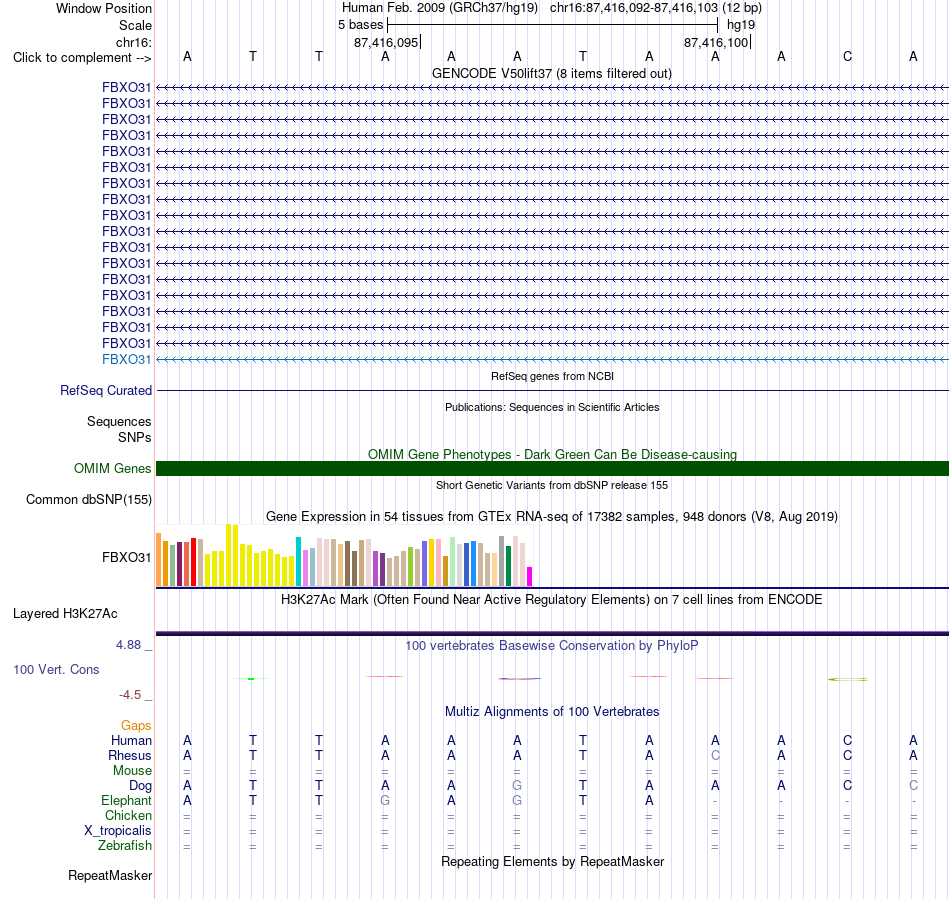Click the Common dbSNP(155) label
The width and height of the screenshot is (950, 899).
88,499
